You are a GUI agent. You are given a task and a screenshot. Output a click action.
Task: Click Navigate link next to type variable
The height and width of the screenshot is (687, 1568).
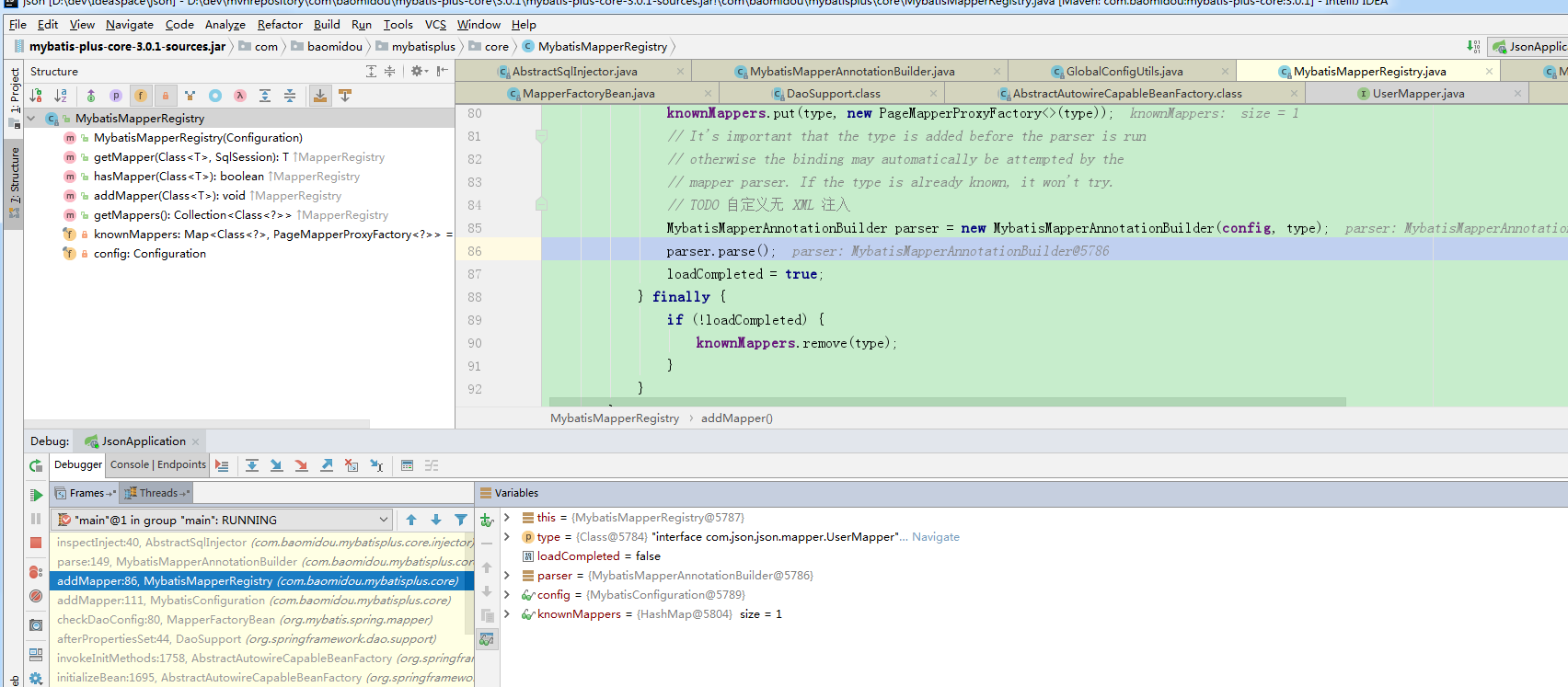(935, 537)
